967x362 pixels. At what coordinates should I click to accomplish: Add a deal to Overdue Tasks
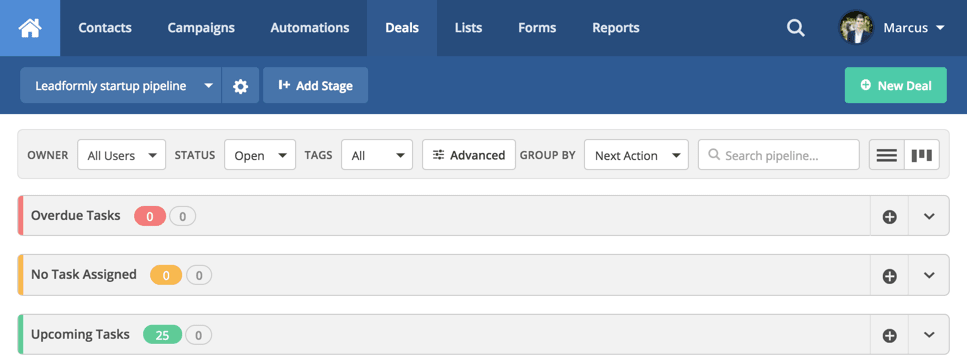(889, 216)
